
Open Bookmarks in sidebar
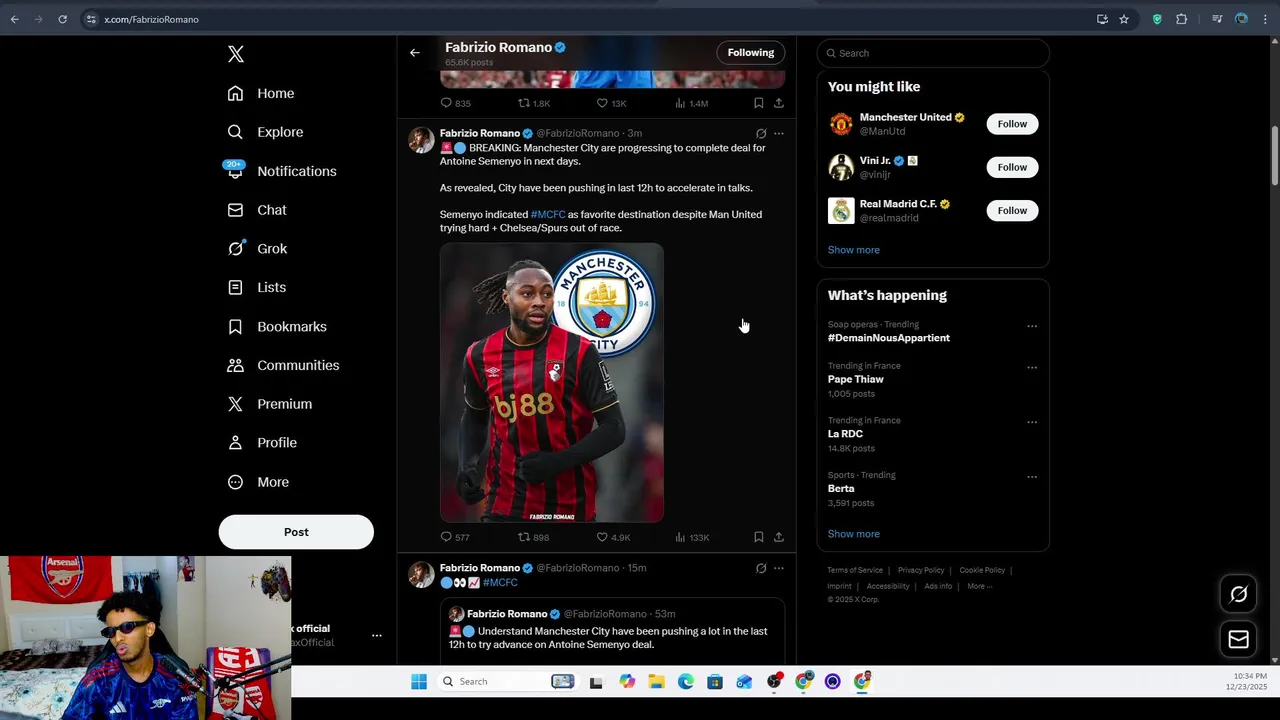click(x=276, y=327)
